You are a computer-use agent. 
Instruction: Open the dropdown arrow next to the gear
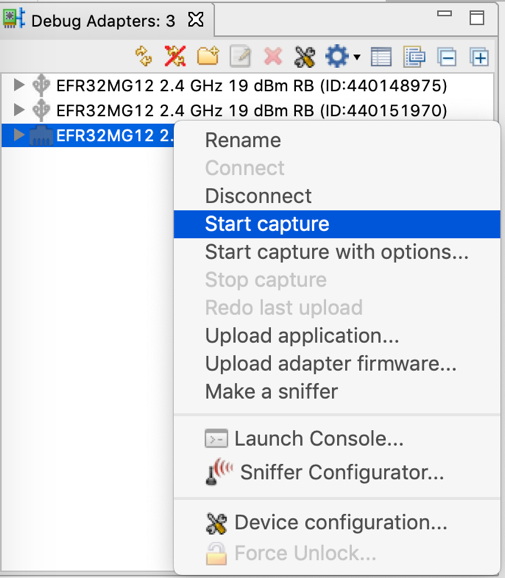coord(357,57)
